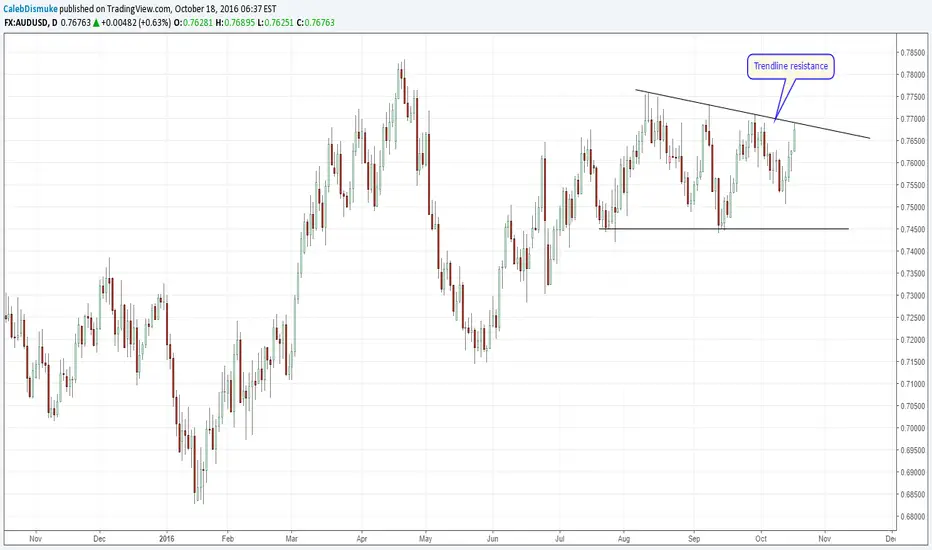This screenshot has width=932, height=550.
Task: Click the 2016 time axis label
Action: click(x=167, y=539)
